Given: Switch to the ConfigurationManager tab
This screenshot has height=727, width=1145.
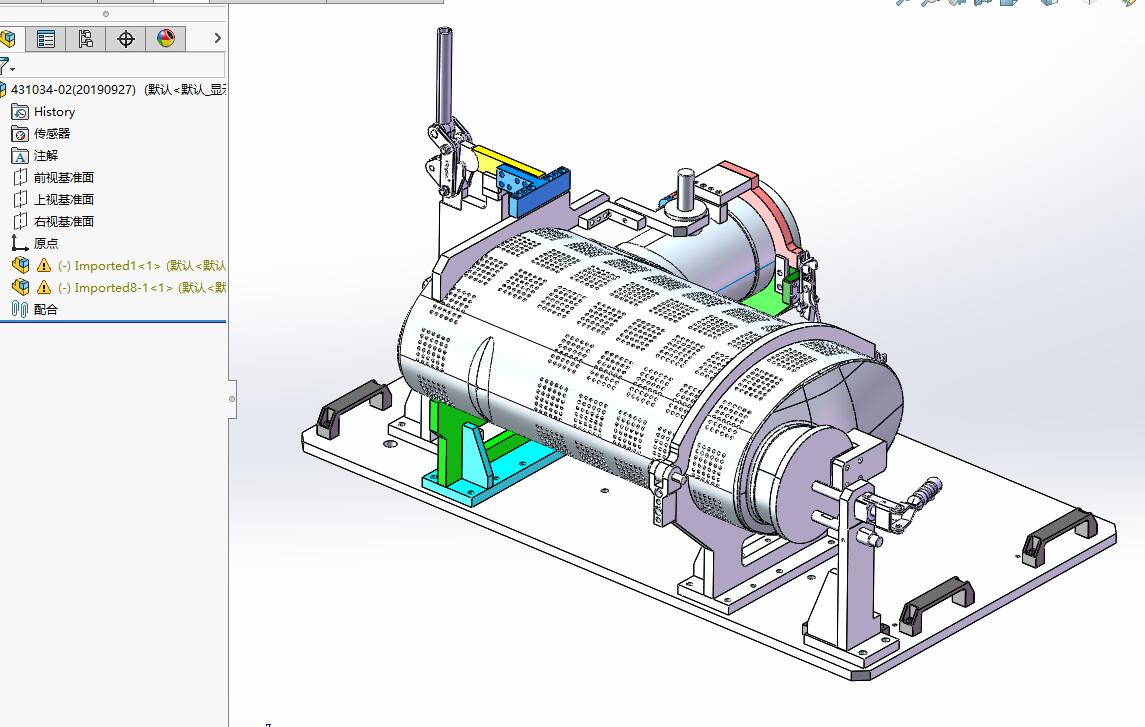Looking at the screenshot, I should click(85, 39).
